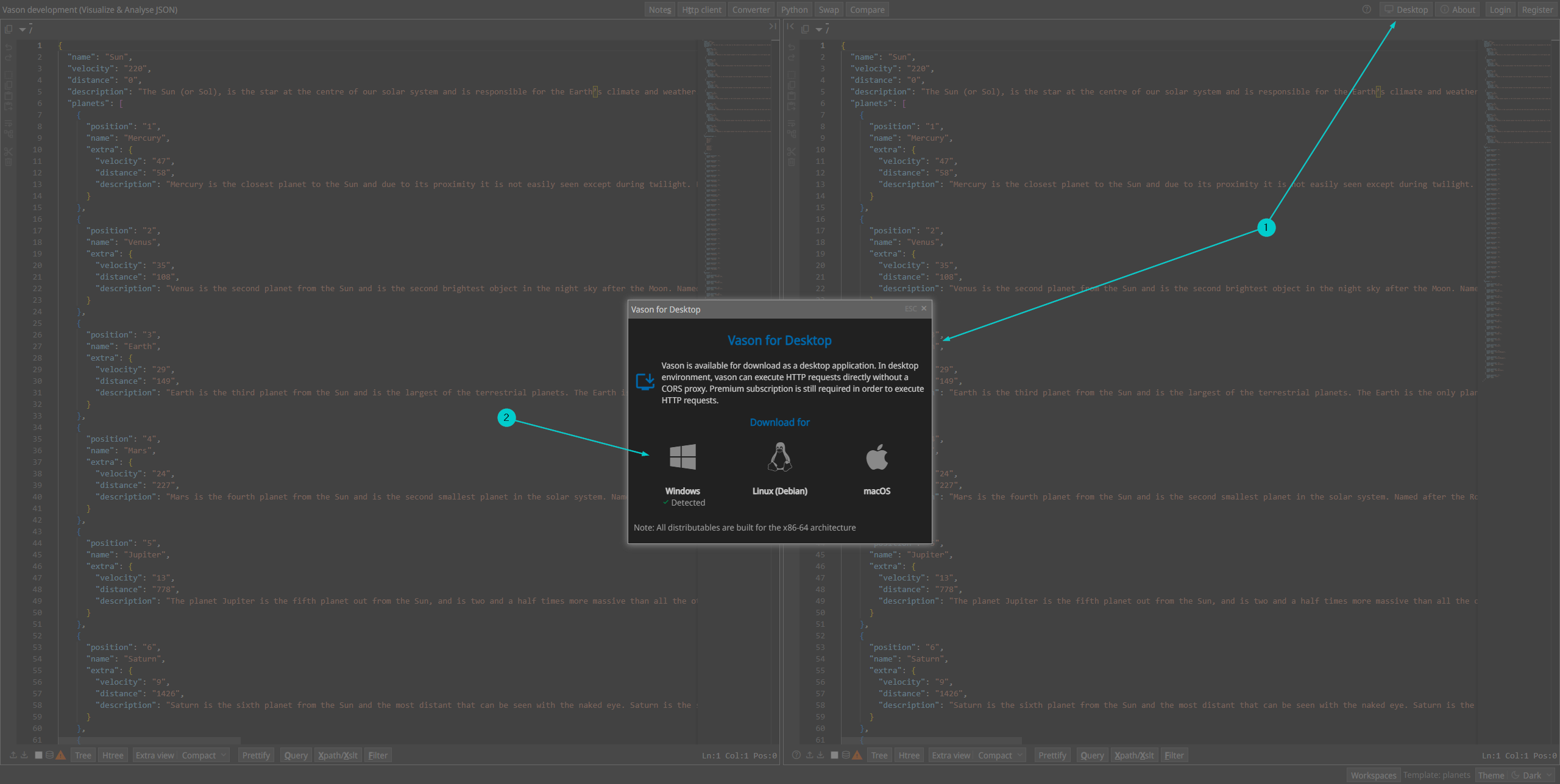Open Query in left editor
This screenshot has width=1560, height=784.
pyautogui.click(x=296, y=755)
